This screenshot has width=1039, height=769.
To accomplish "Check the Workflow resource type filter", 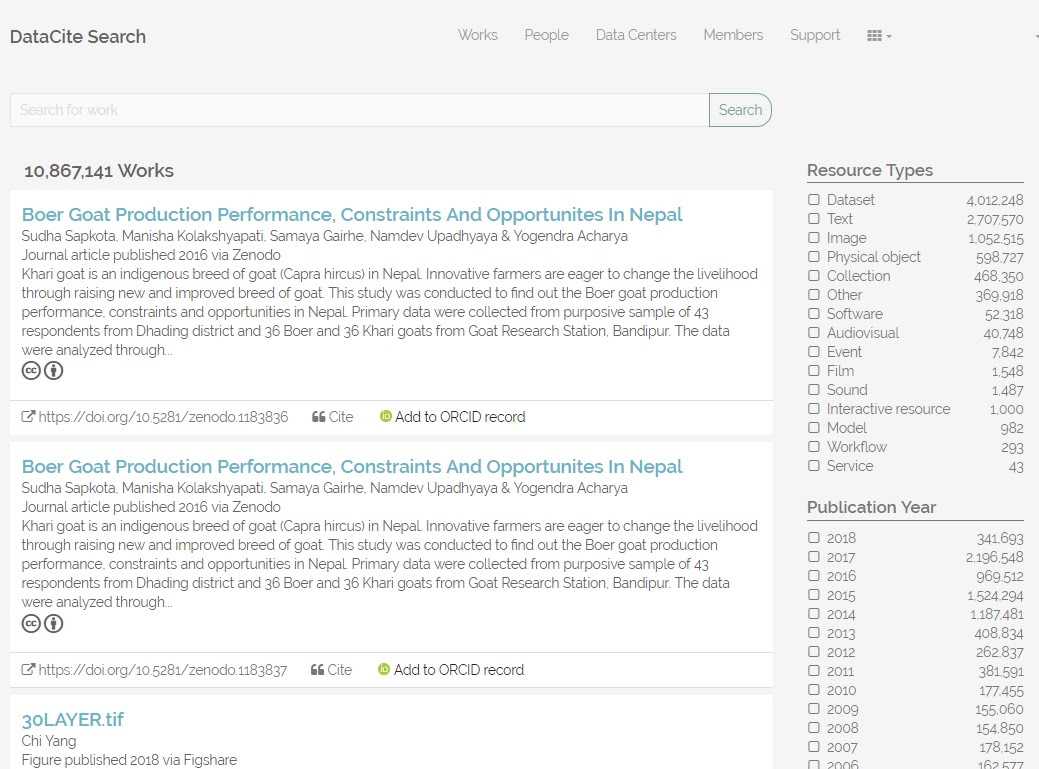I will pos(814,446).
